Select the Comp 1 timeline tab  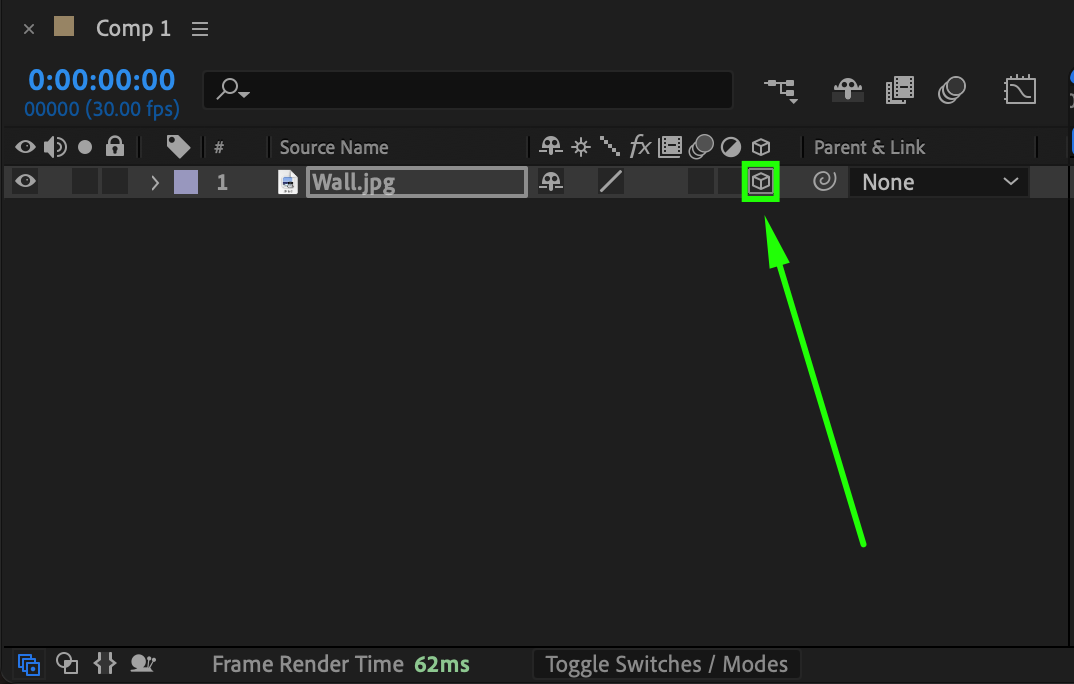pos(133,28)
